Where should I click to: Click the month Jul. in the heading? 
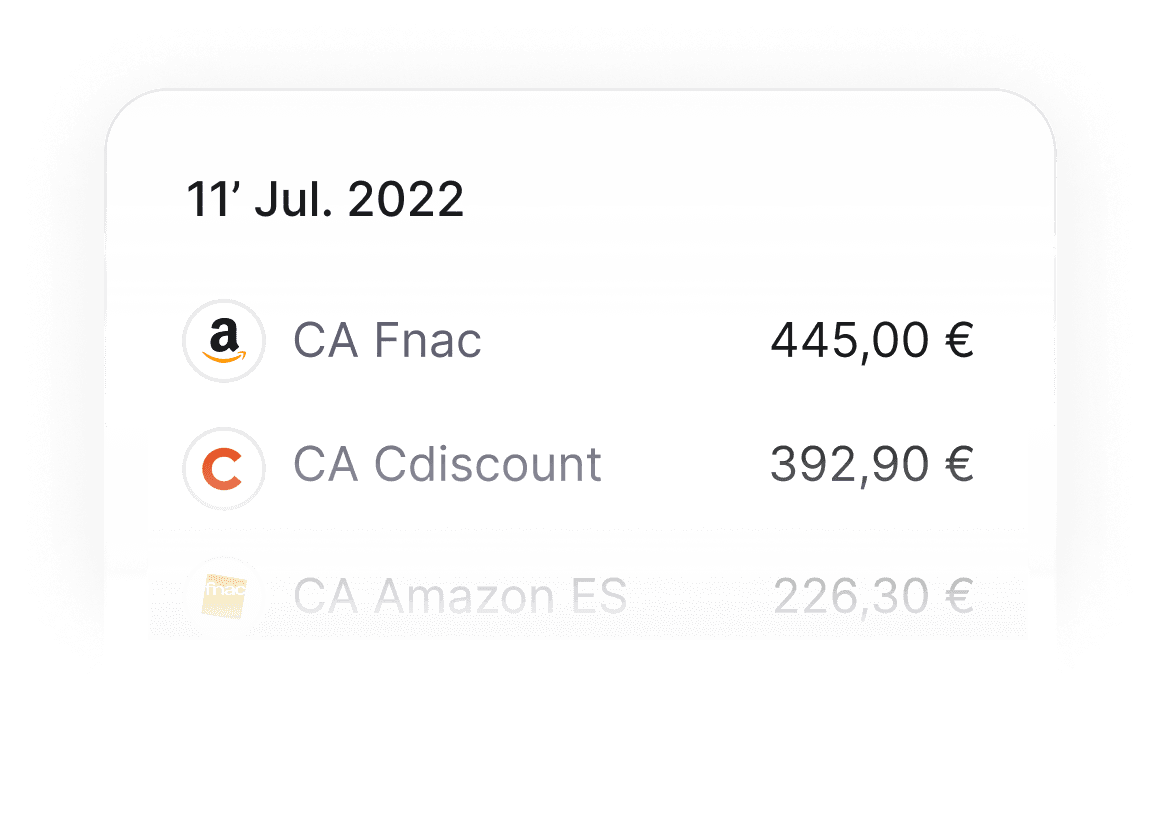[x=293, y=199]
